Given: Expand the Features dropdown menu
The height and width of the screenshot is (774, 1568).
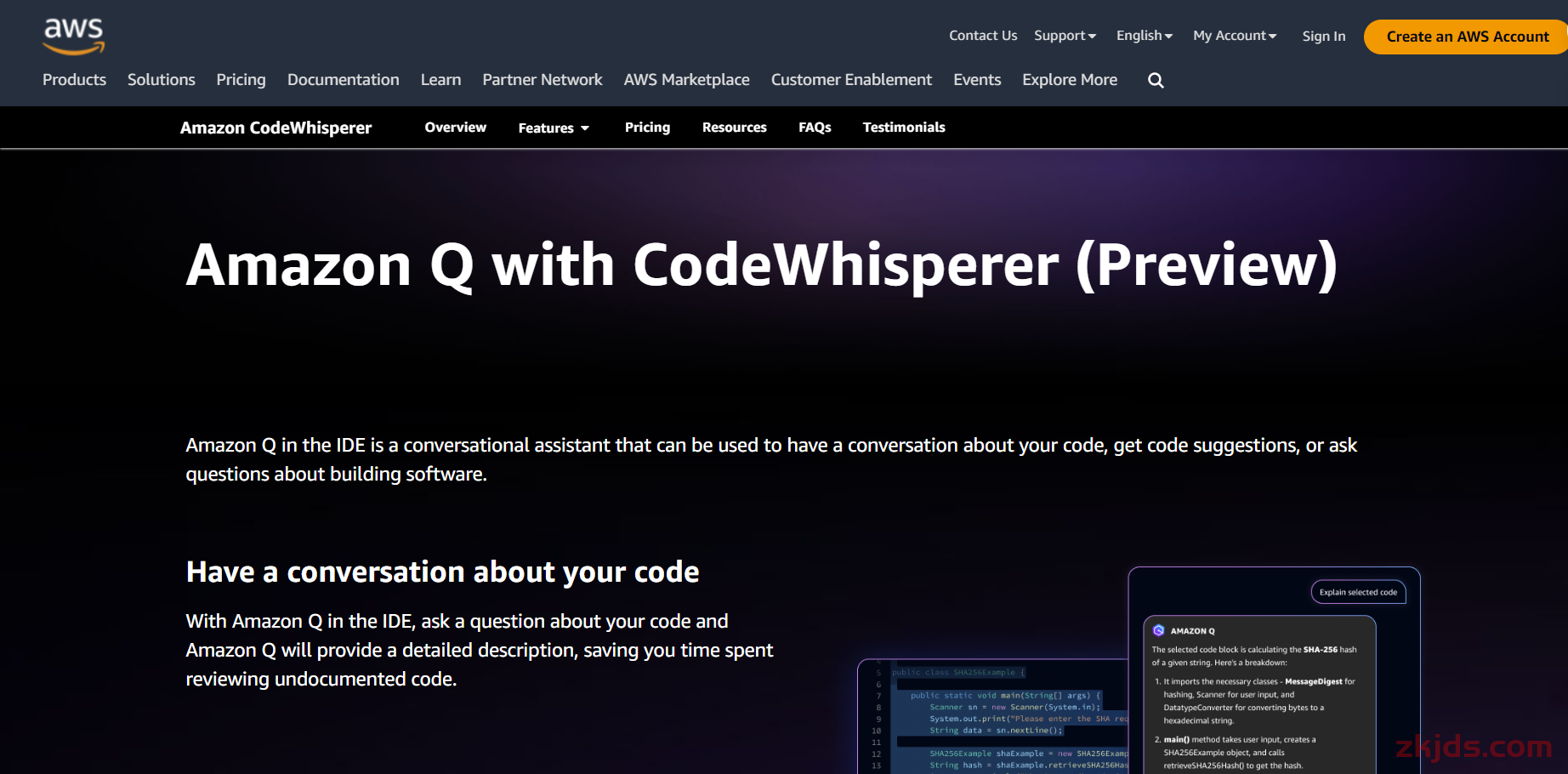Looking at the screenshot, I should [x=554, y=128].
